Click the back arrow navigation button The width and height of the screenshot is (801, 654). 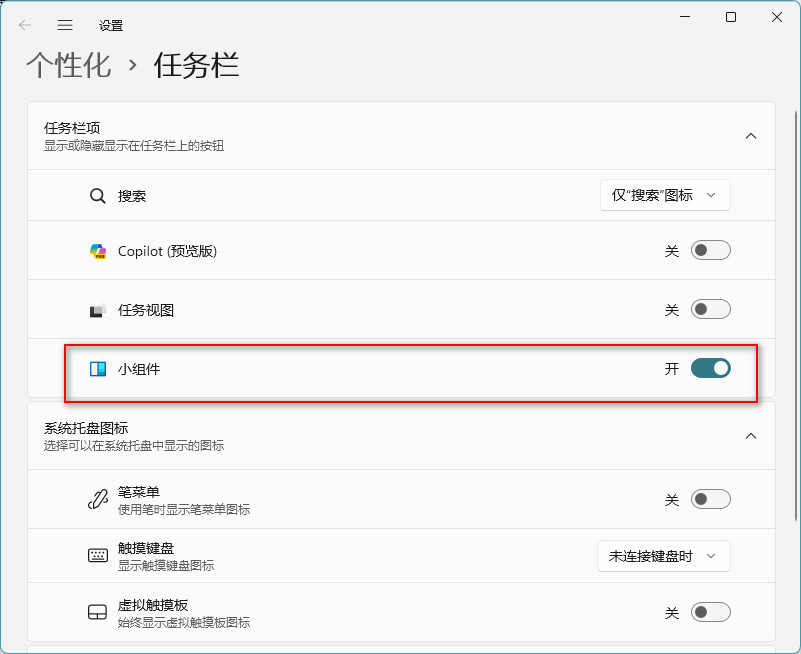coord(22,25)
